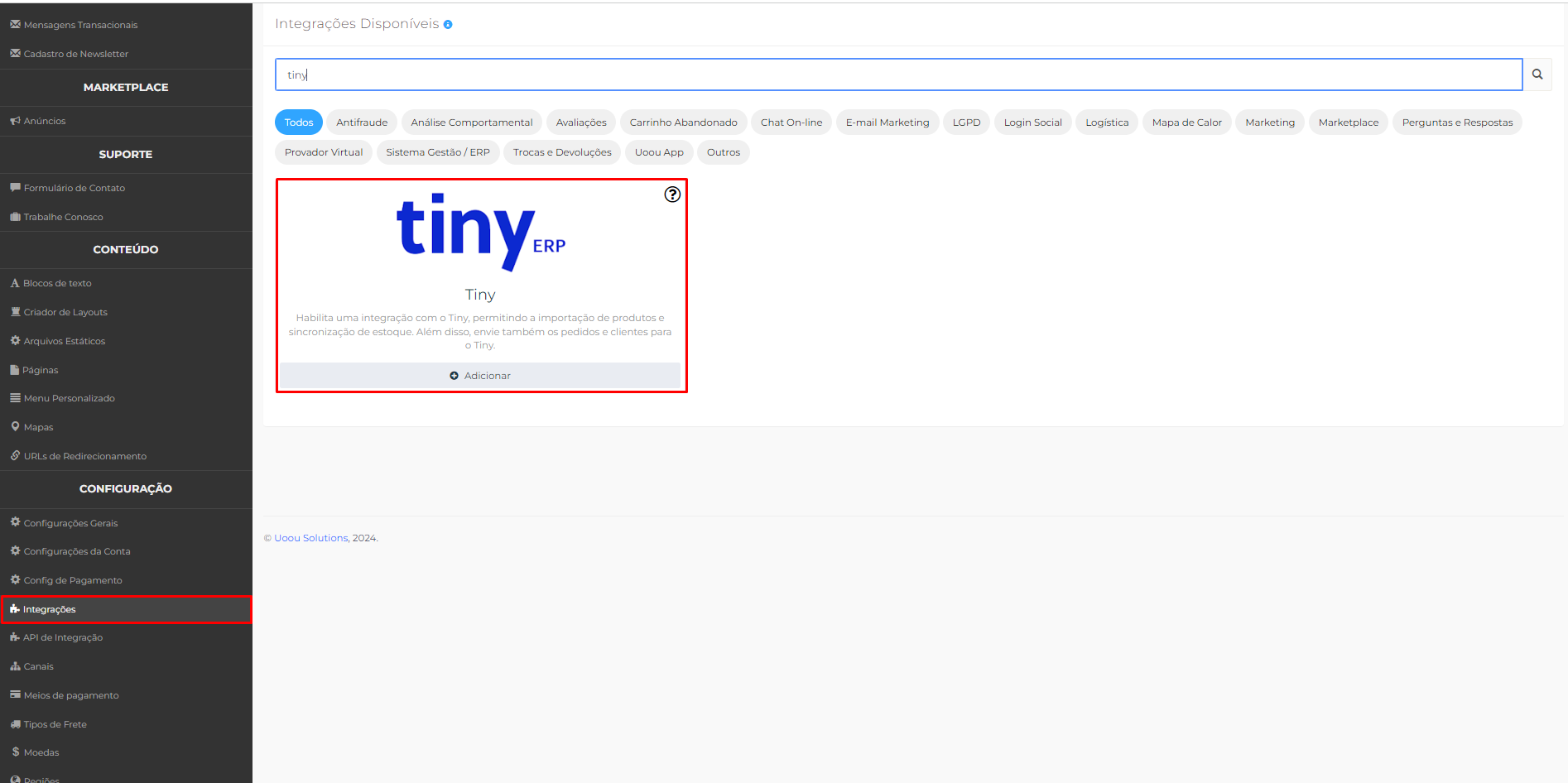The width and height of the screenshot is (1568, 783).
Task: Show Provador Virtual integrations
Action: (x=324, y=152)
